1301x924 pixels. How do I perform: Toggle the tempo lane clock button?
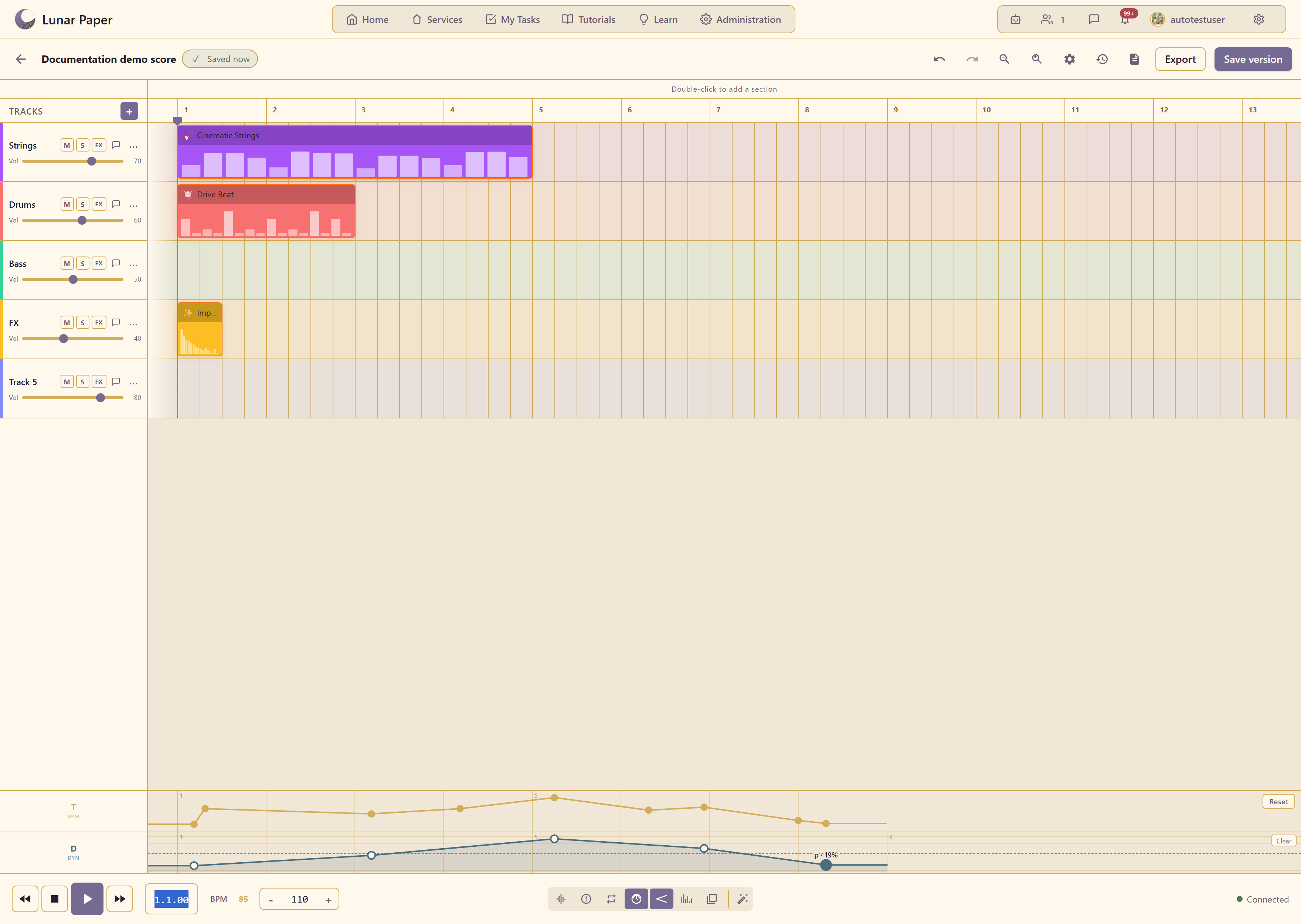pos(636,899)
